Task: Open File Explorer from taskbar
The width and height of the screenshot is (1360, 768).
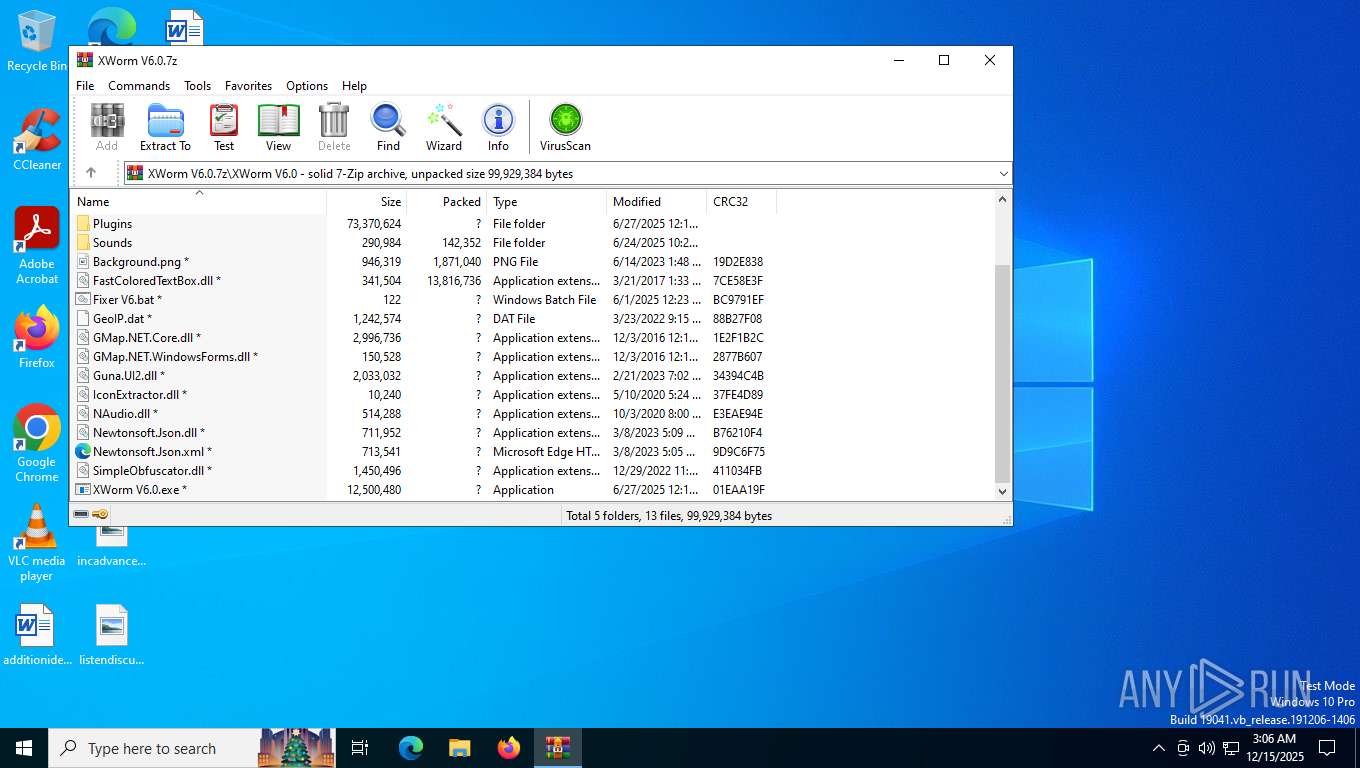Action: pyautogui.click(x=460, y=748)
